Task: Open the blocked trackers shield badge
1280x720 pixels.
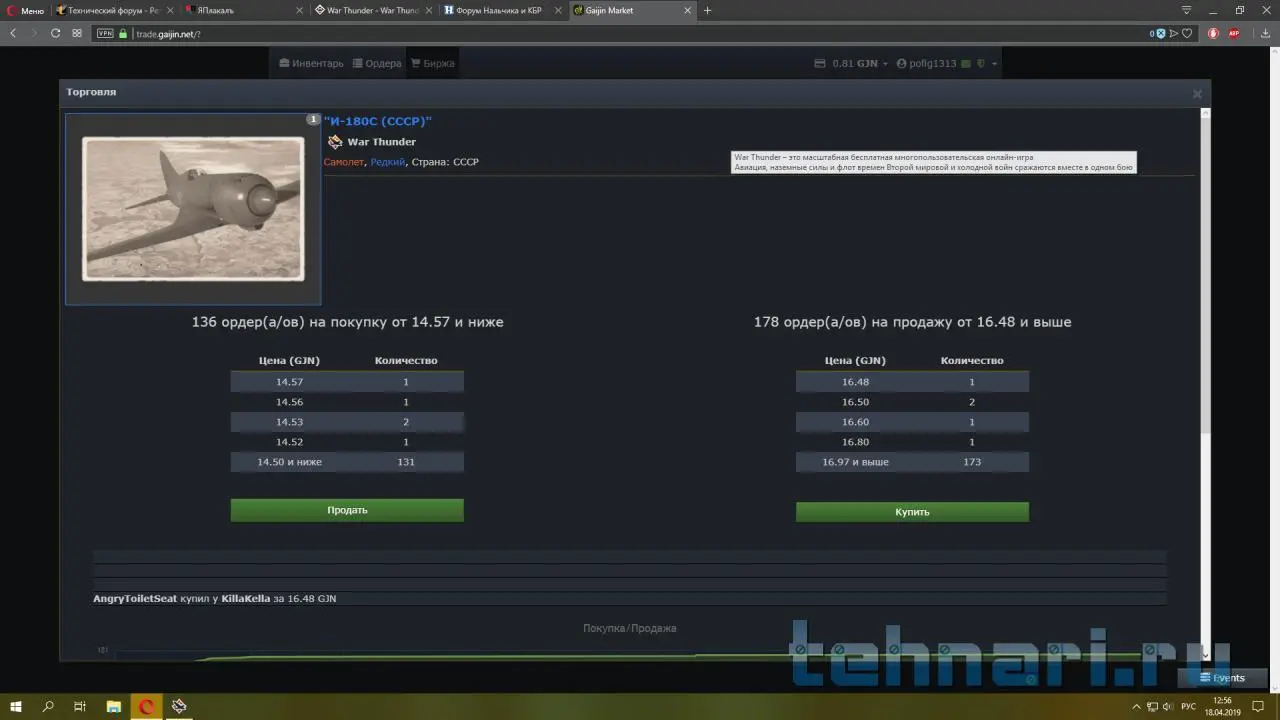Action: point(1158,33)
